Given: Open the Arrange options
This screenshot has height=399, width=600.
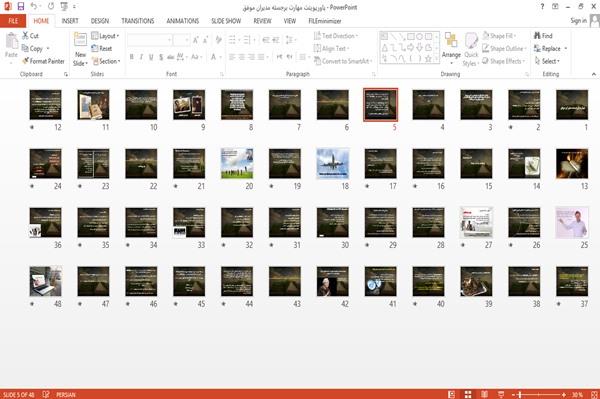Looking at the screenshot, I should (x=451, y=48).
